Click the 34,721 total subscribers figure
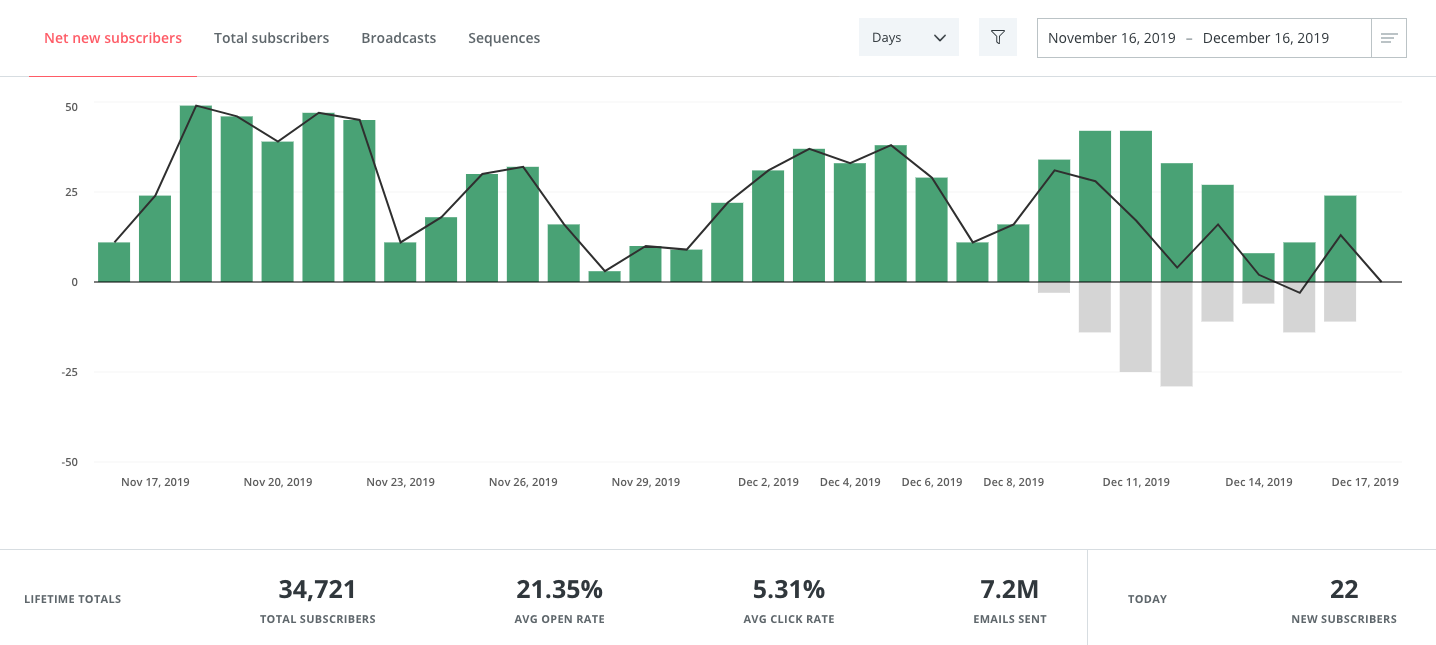Viewport: 1436px width, 645px height. tap(317, 589)
